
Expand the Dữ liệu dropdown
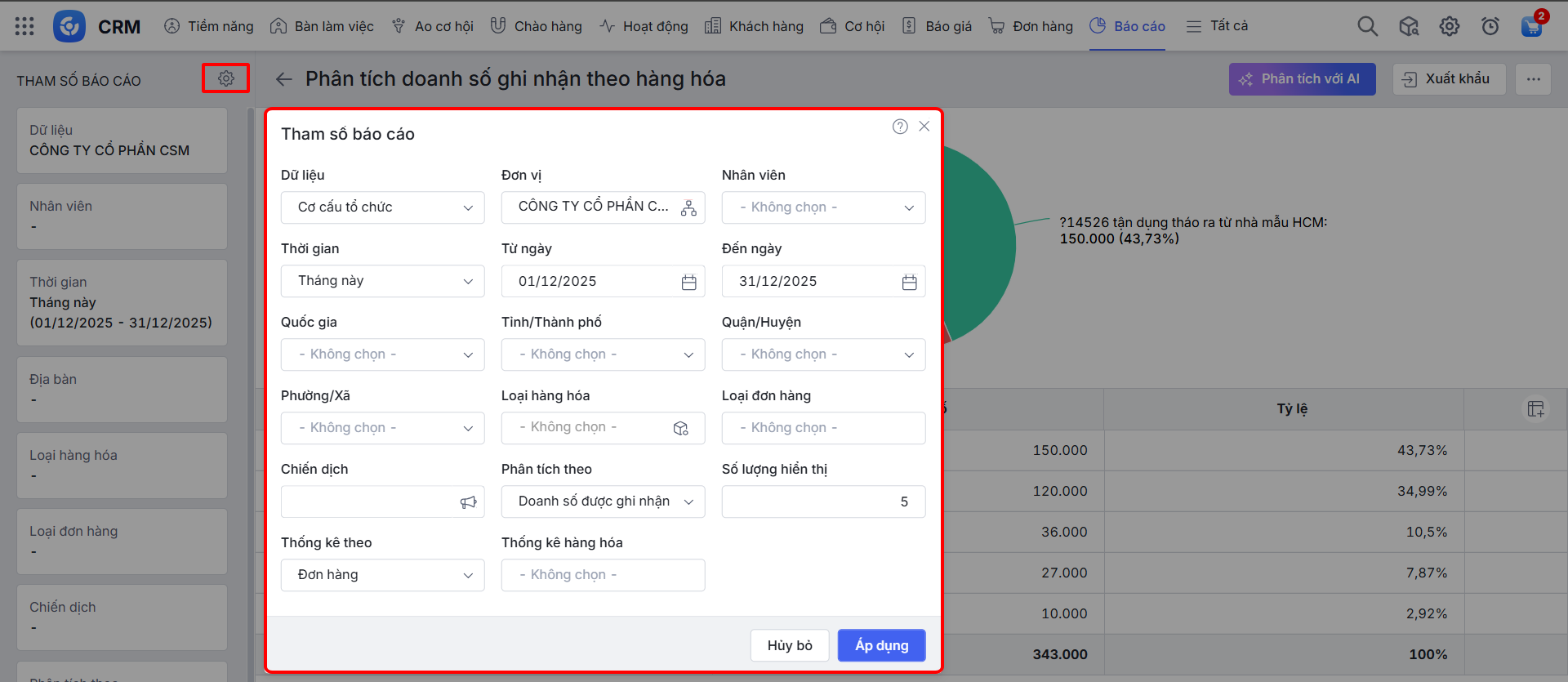(382, 207)
